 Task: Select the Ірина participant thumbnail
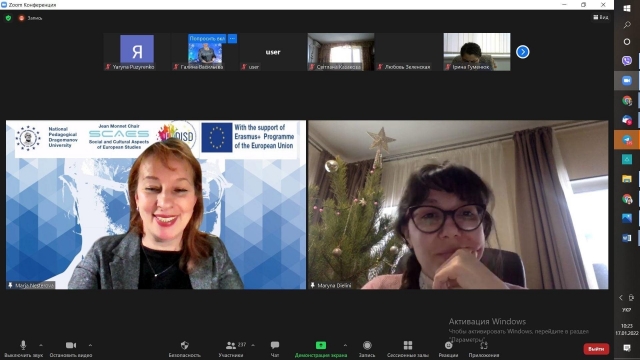pos(477,52)
